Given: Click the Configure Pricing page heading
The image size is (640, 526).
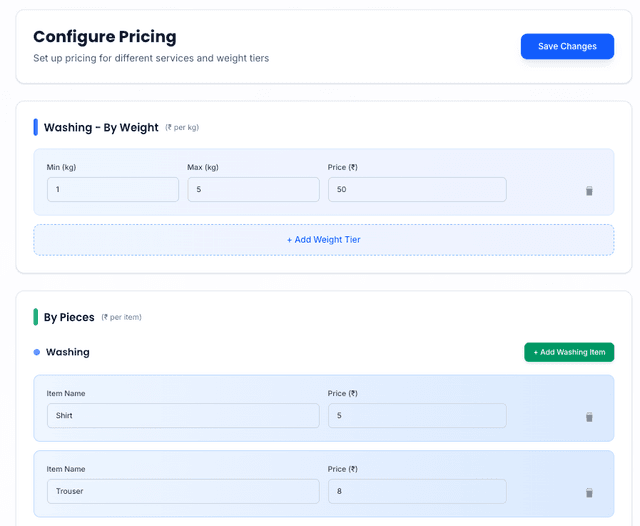Looking at the screenshot, I should click(104, 37).
